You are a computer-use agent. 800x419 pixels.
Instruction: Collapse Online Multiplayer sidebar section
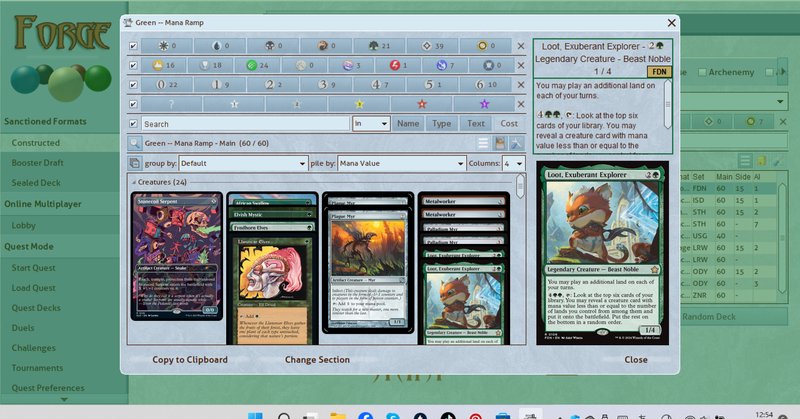point(43,204)
